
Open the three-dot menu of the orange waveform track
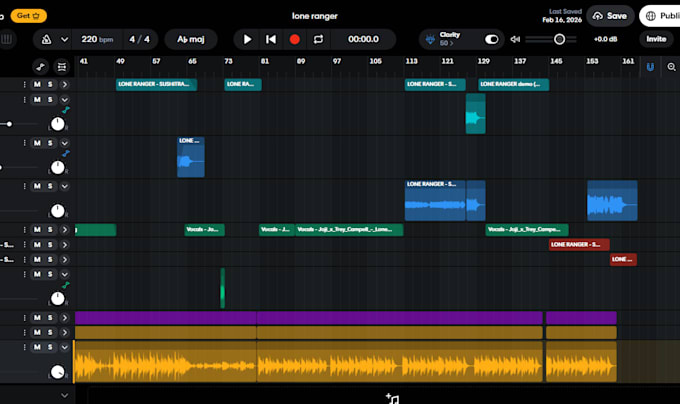coord(24,347)
